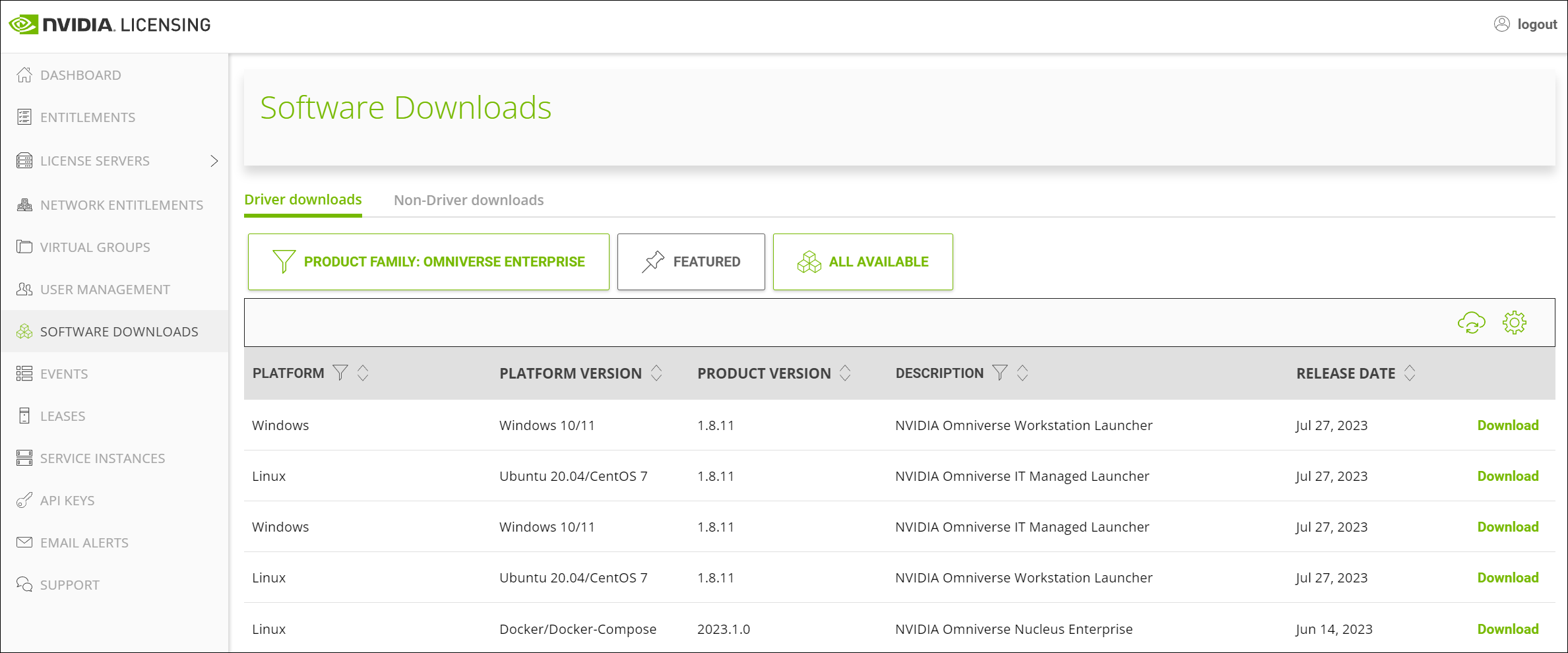Click the Leases icon

click(24, 416)
